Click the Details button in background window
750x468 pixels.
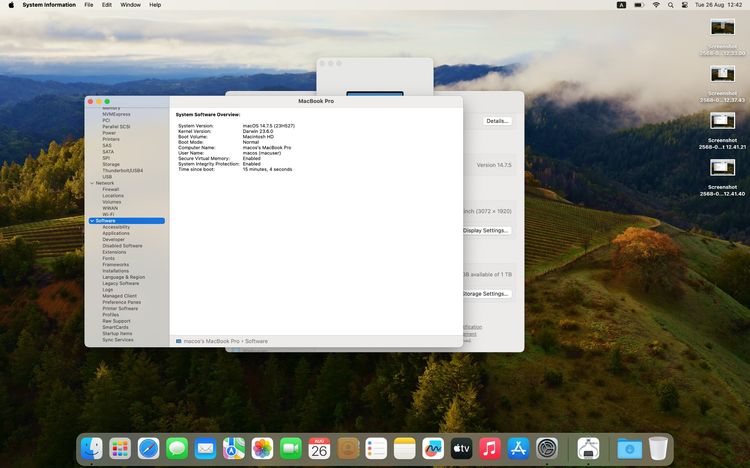497,121
